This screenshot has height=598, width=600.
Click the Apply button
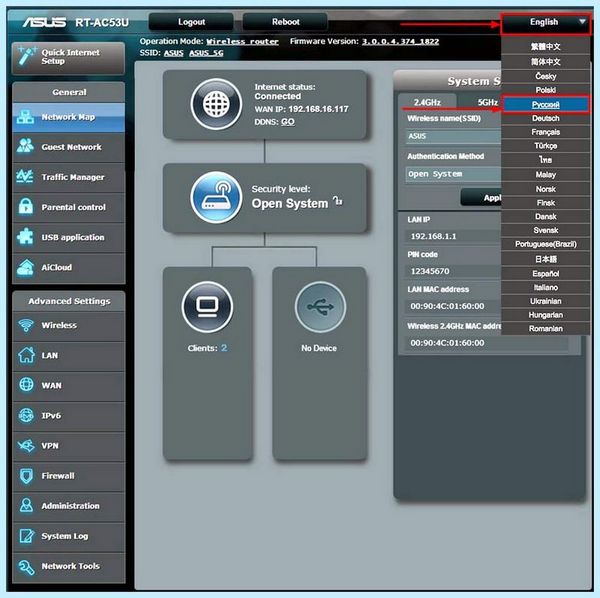[x=483, y=197]
